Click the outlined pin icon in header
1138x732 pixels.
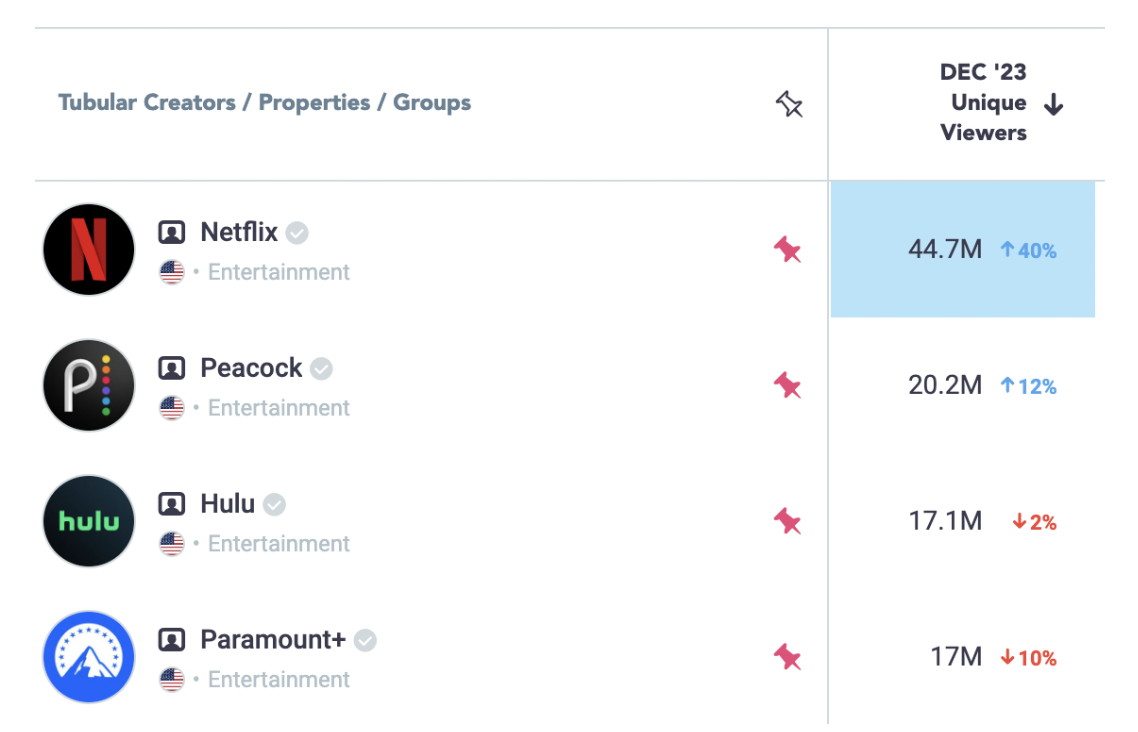click(x=789, y=104)
